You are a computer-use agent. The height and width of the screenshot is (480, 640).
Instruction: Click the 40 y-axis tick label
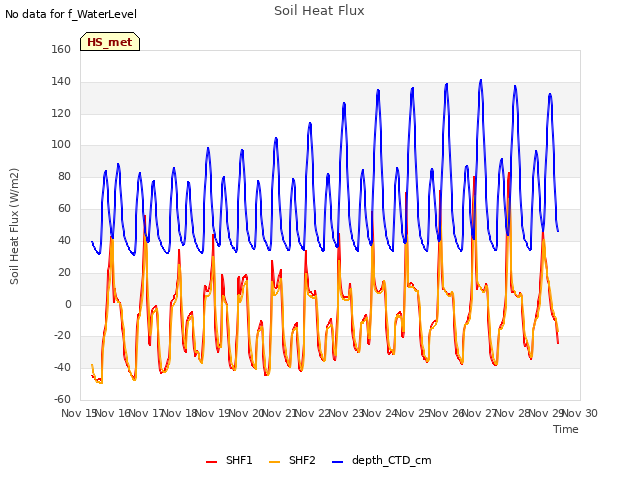click(x=64, y=240)
